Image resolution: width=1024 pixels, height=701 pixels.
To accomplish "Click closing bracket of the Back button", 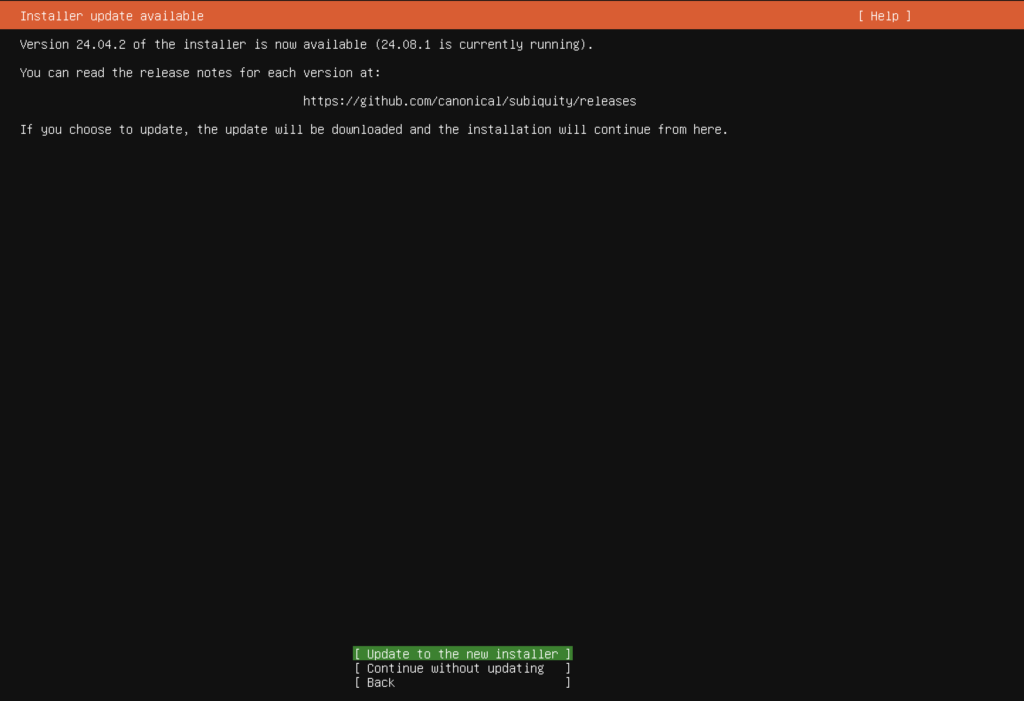I will (x=568, y=683).
